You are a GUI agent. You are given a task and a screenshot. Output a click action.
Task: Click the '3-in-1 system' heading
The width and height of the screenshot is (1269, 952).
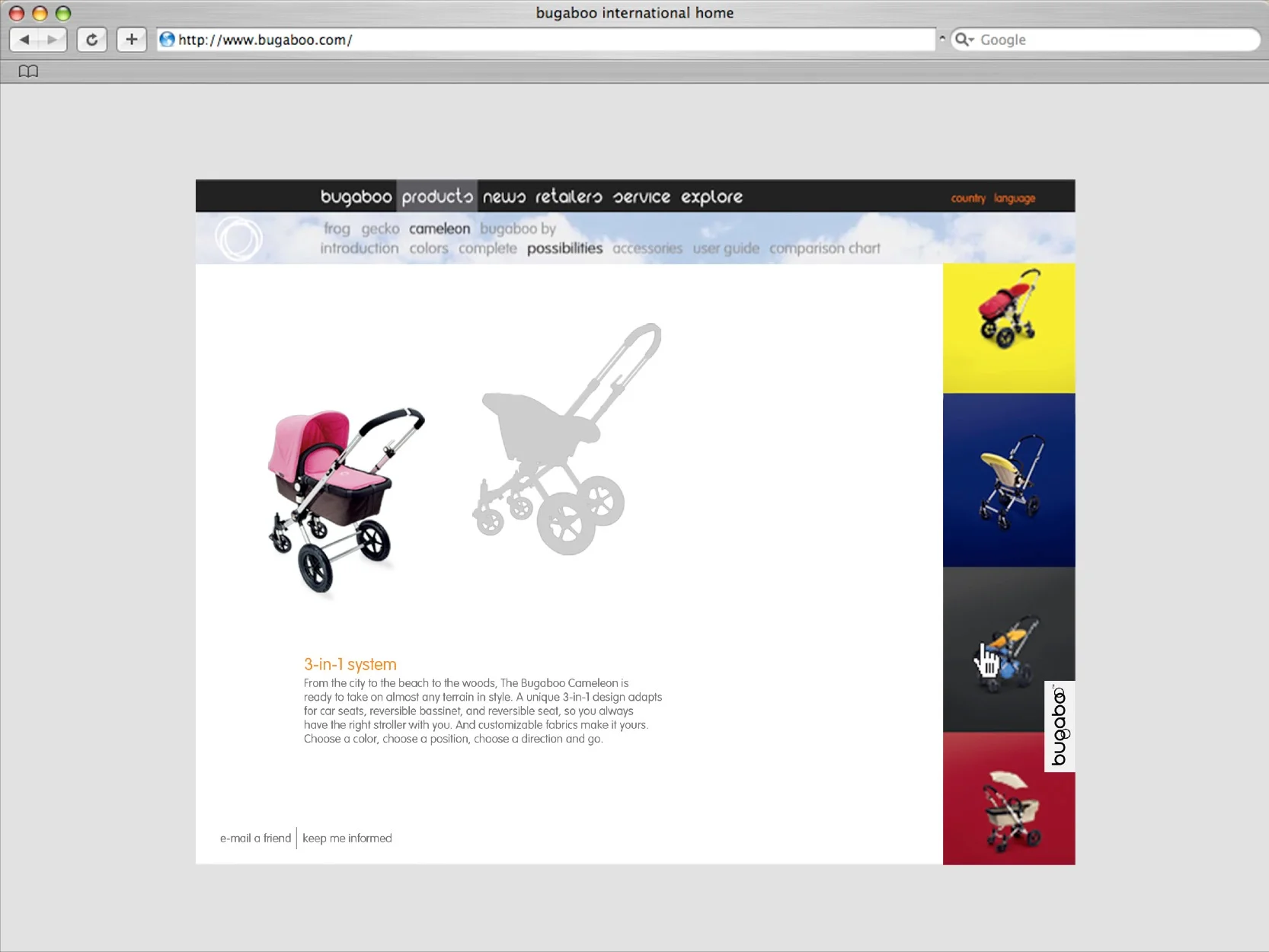pyautogui.click(x=350, y=664)
